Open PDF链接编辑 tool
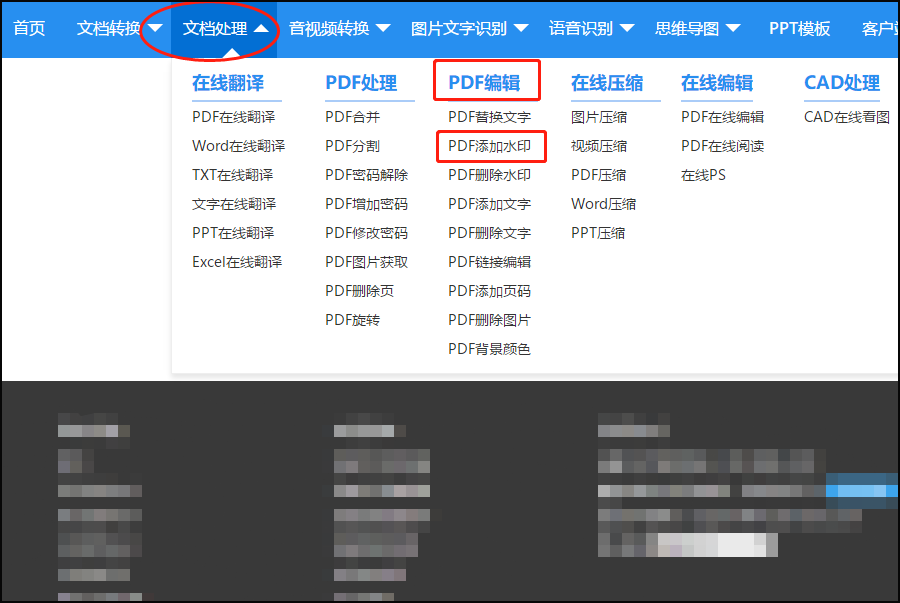The height and width of the screenshot is (603, 900). click(x=490, y=262)
